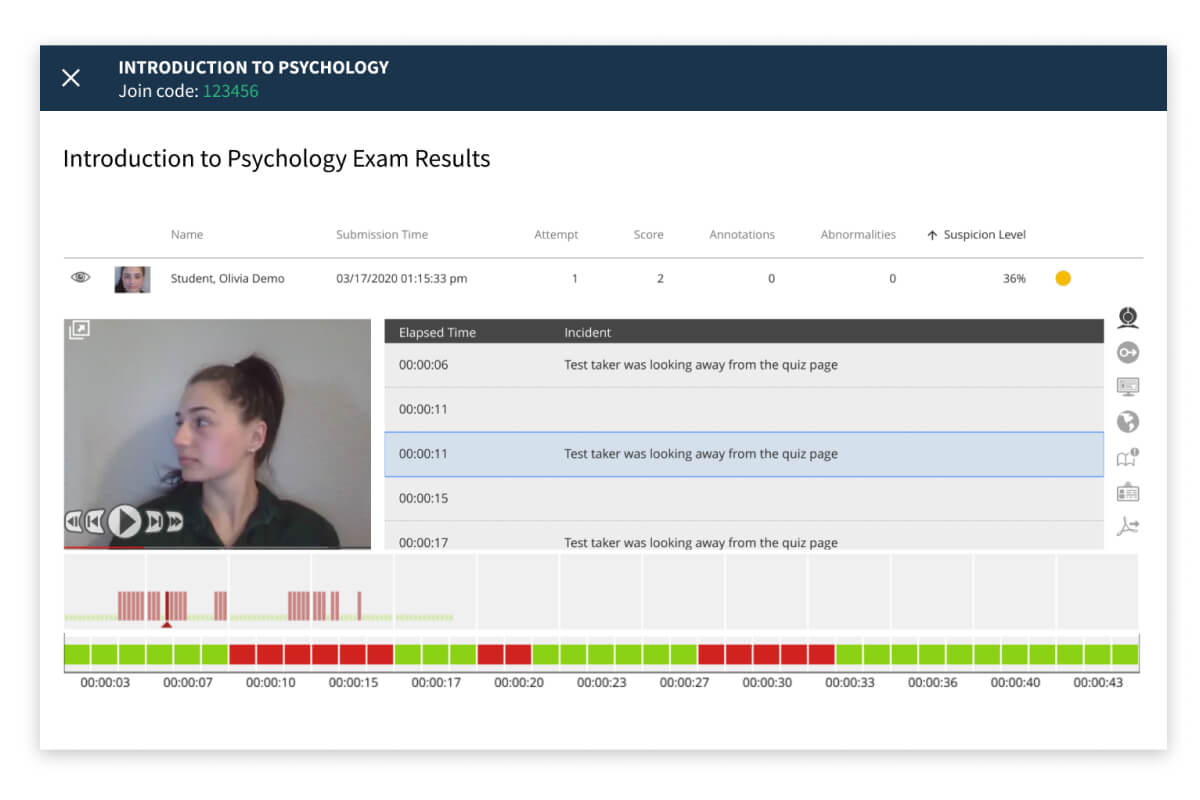Open the webcam recording view icon
Screen dimensions: 1200x800
pyautogui.click(x=1128, y=318)
